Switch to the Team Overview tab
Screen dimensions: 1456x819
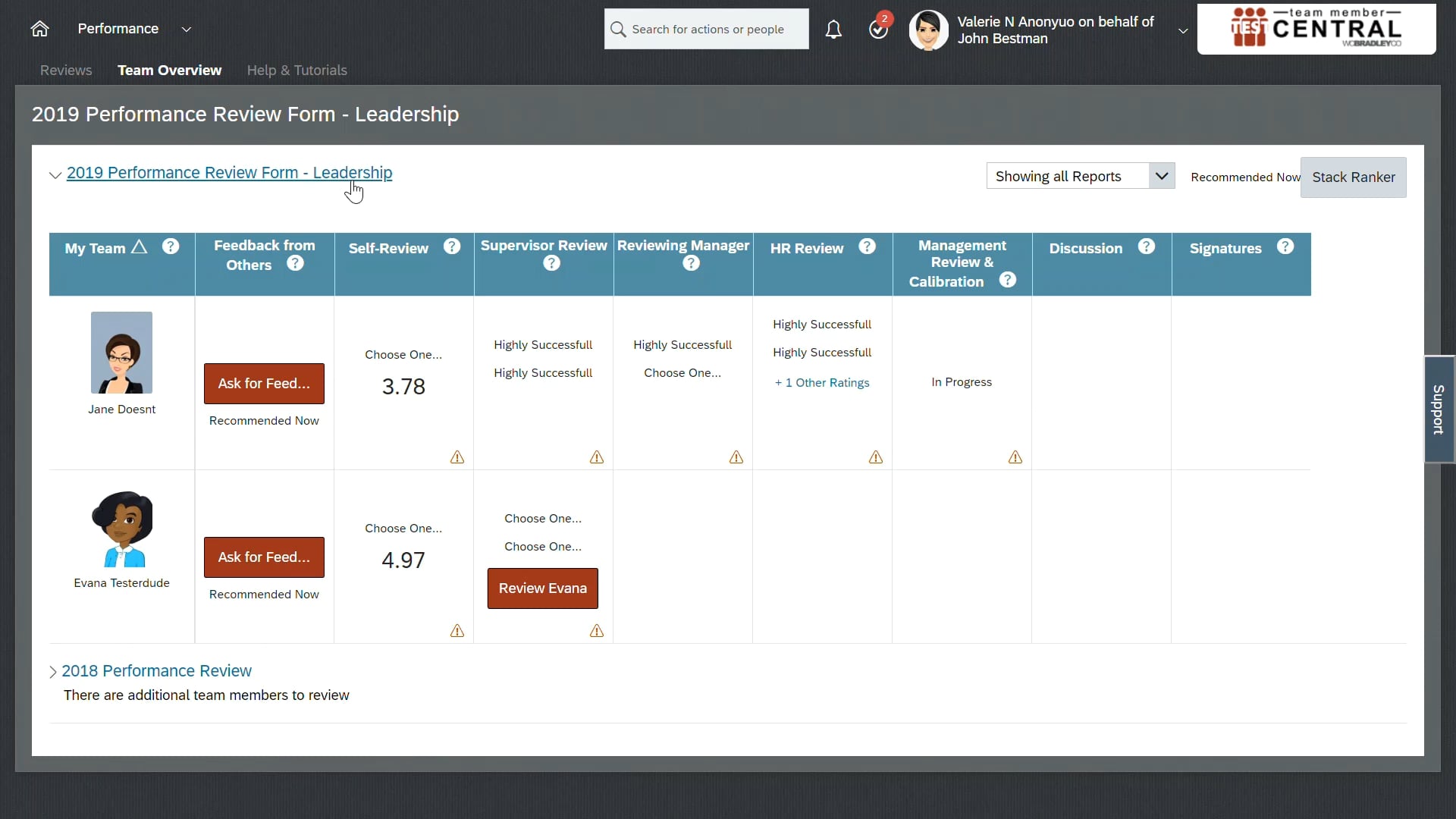(x=170, y=70)
